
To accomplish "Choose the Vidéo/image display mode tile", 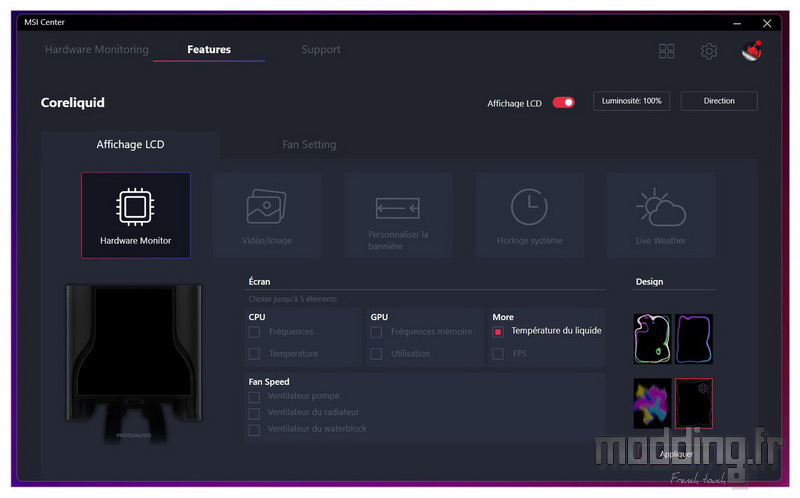I will tap(267, 215).
